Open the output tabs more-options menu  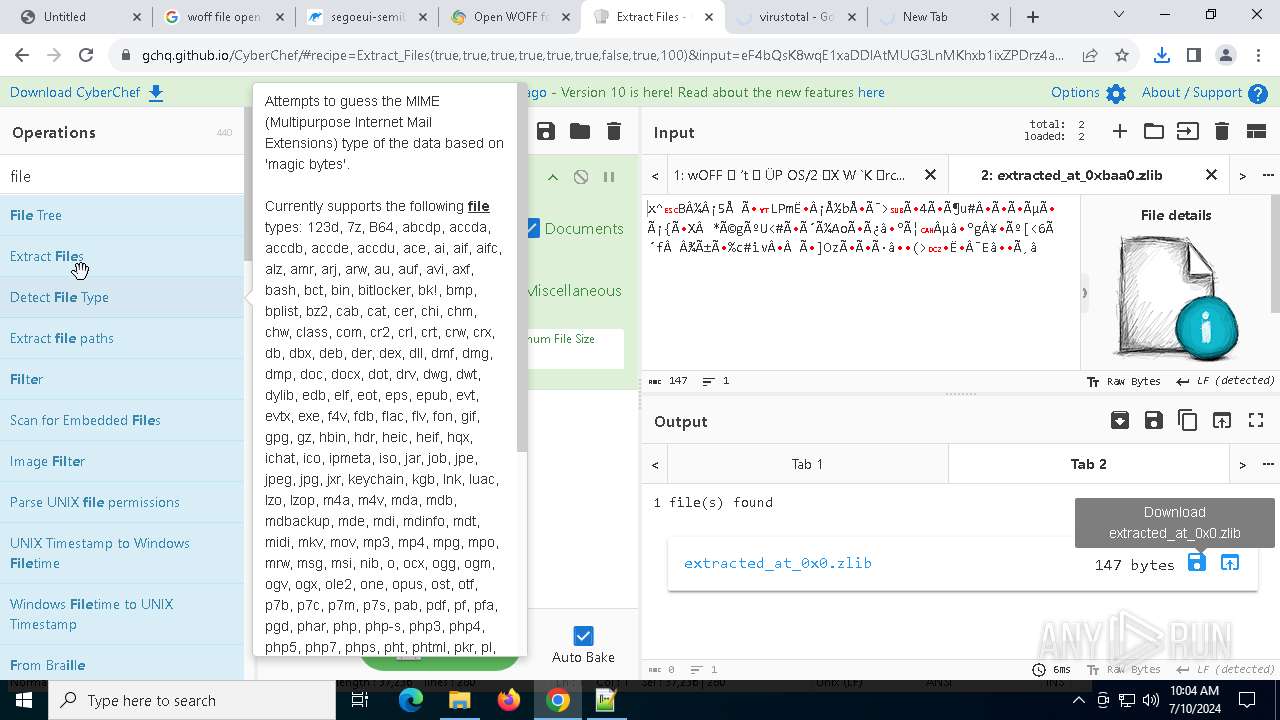(x=1268, y=464)
